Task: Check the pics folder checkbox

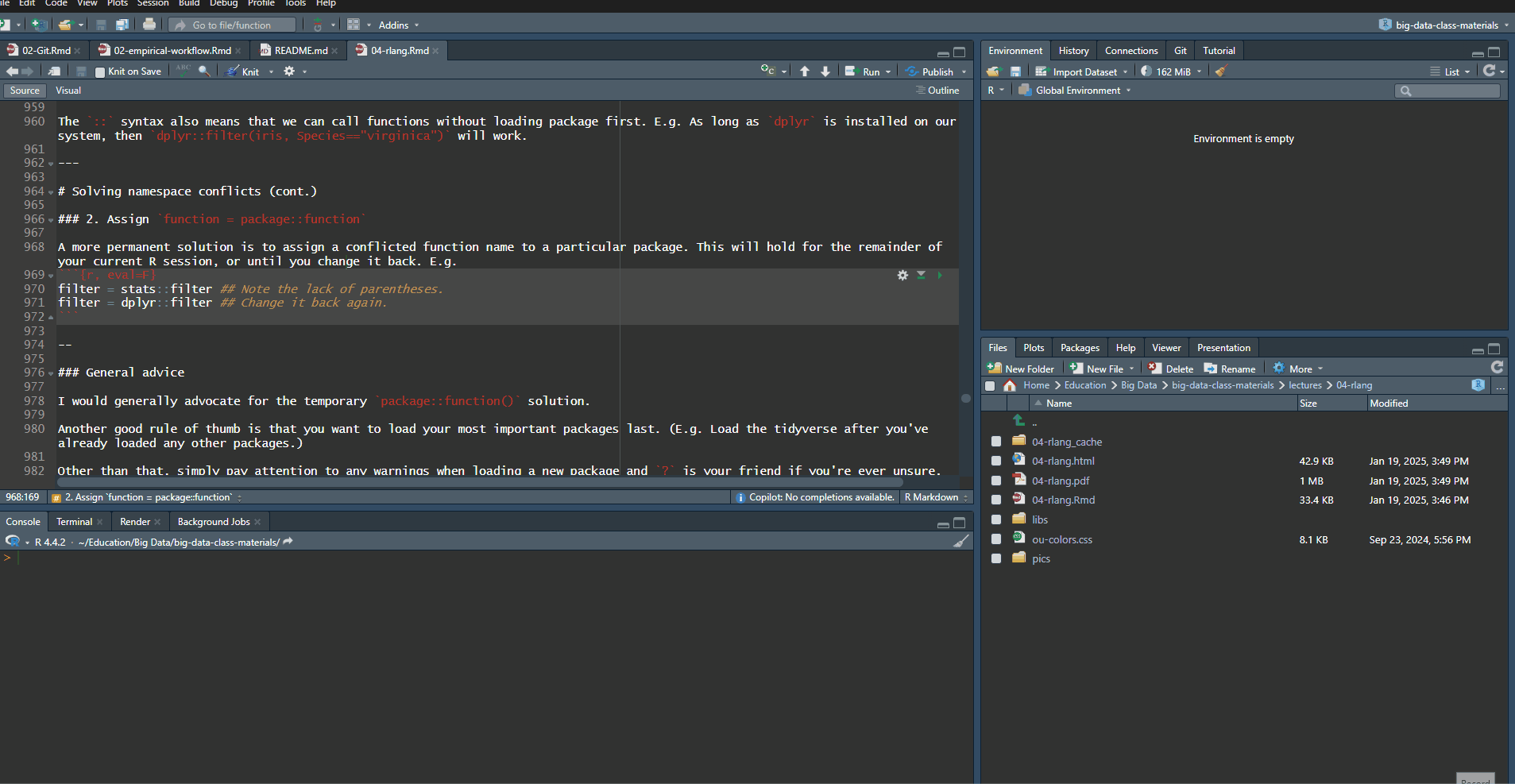Action: pyautogui.click(x=996, y=558)
